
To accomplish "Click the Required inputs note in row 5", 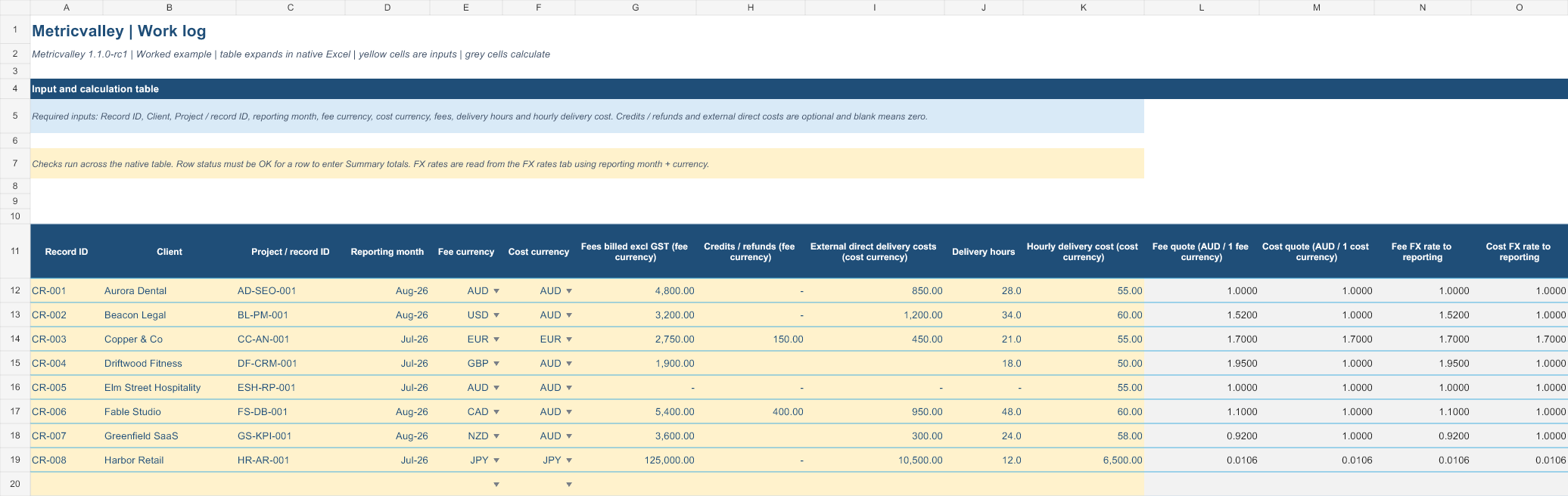I will [587, 116].
